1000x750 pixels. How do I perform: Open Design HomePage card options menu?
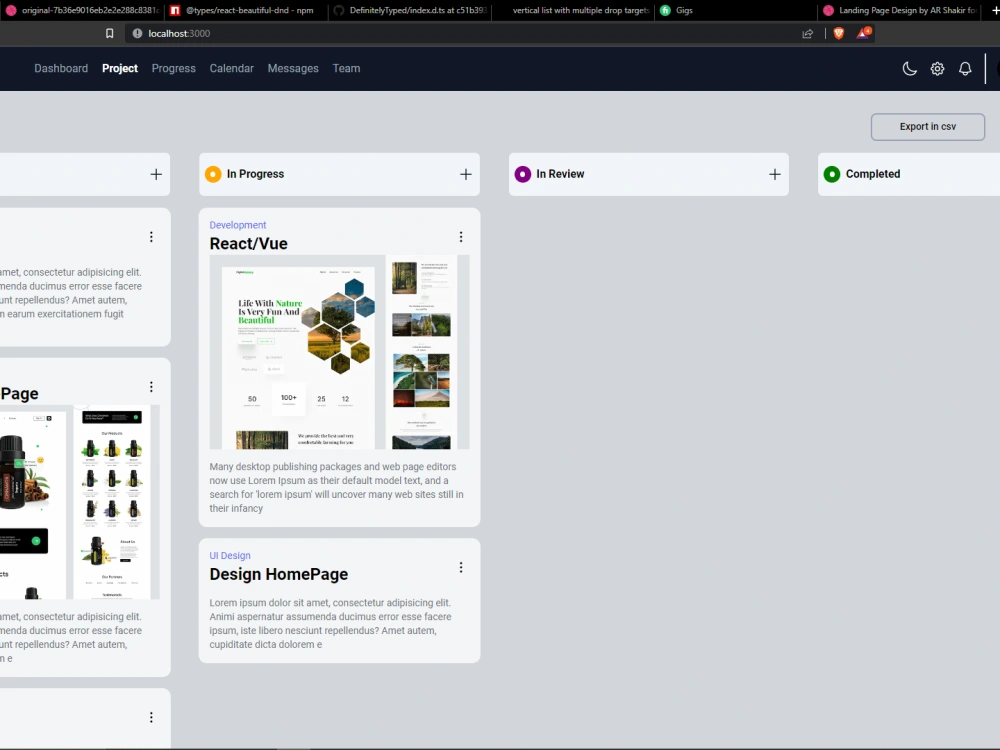click(x=461, y=568)
